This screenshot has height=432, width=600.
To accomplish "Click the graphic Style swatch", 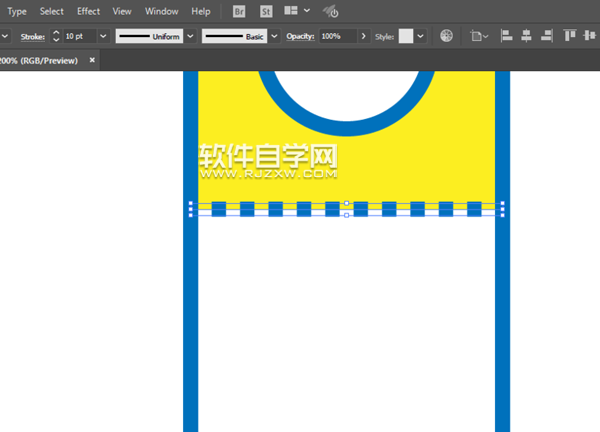I will click(x=406, y=36).
